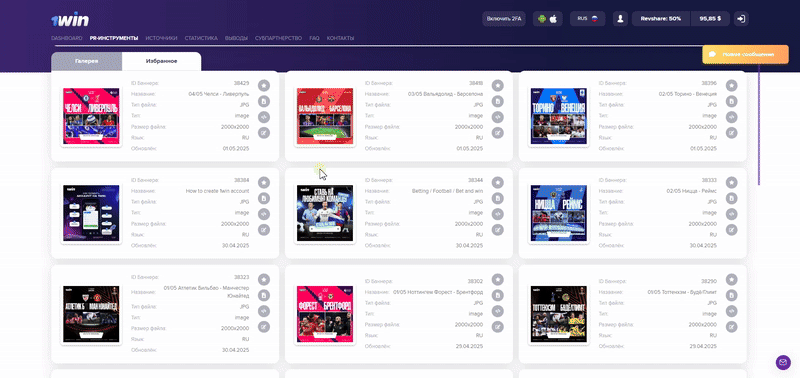Screen dimensions: 800x378
Task: Open the purple mail chat bubble
Action: tap(783, 363)
